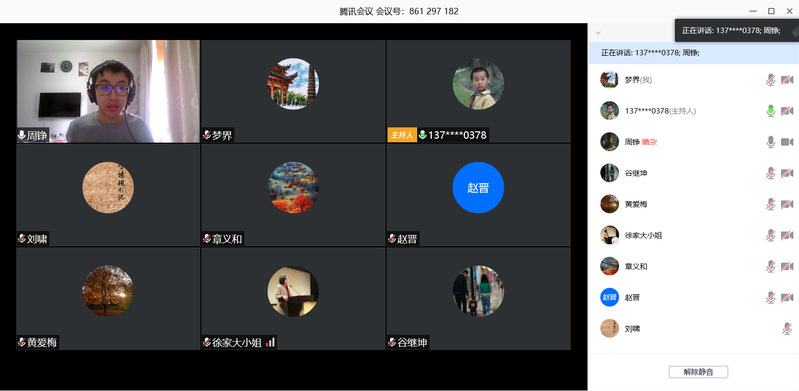Mute the green microphone of host 137****0378
Viewport: 799px width, 391px height.
[x=770, y=111]
